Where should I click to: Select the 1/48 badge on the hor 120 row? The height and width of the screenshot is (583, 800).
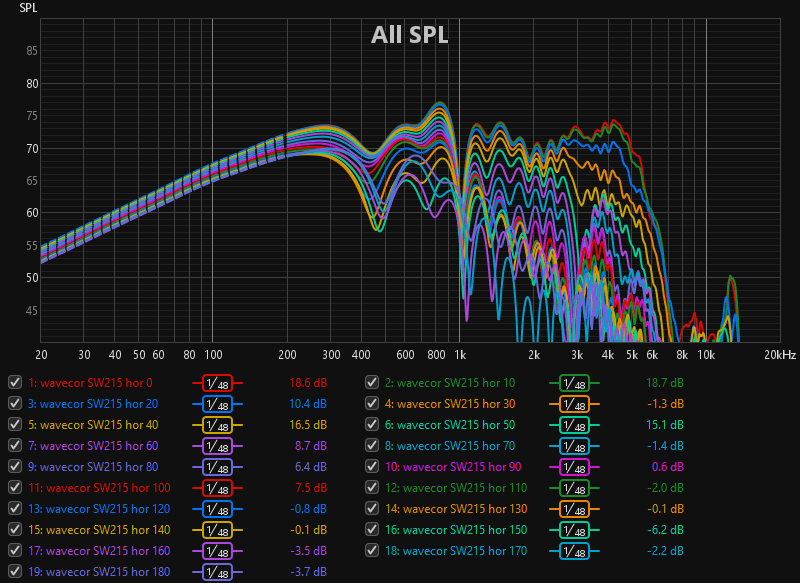(x=217, y=509)
